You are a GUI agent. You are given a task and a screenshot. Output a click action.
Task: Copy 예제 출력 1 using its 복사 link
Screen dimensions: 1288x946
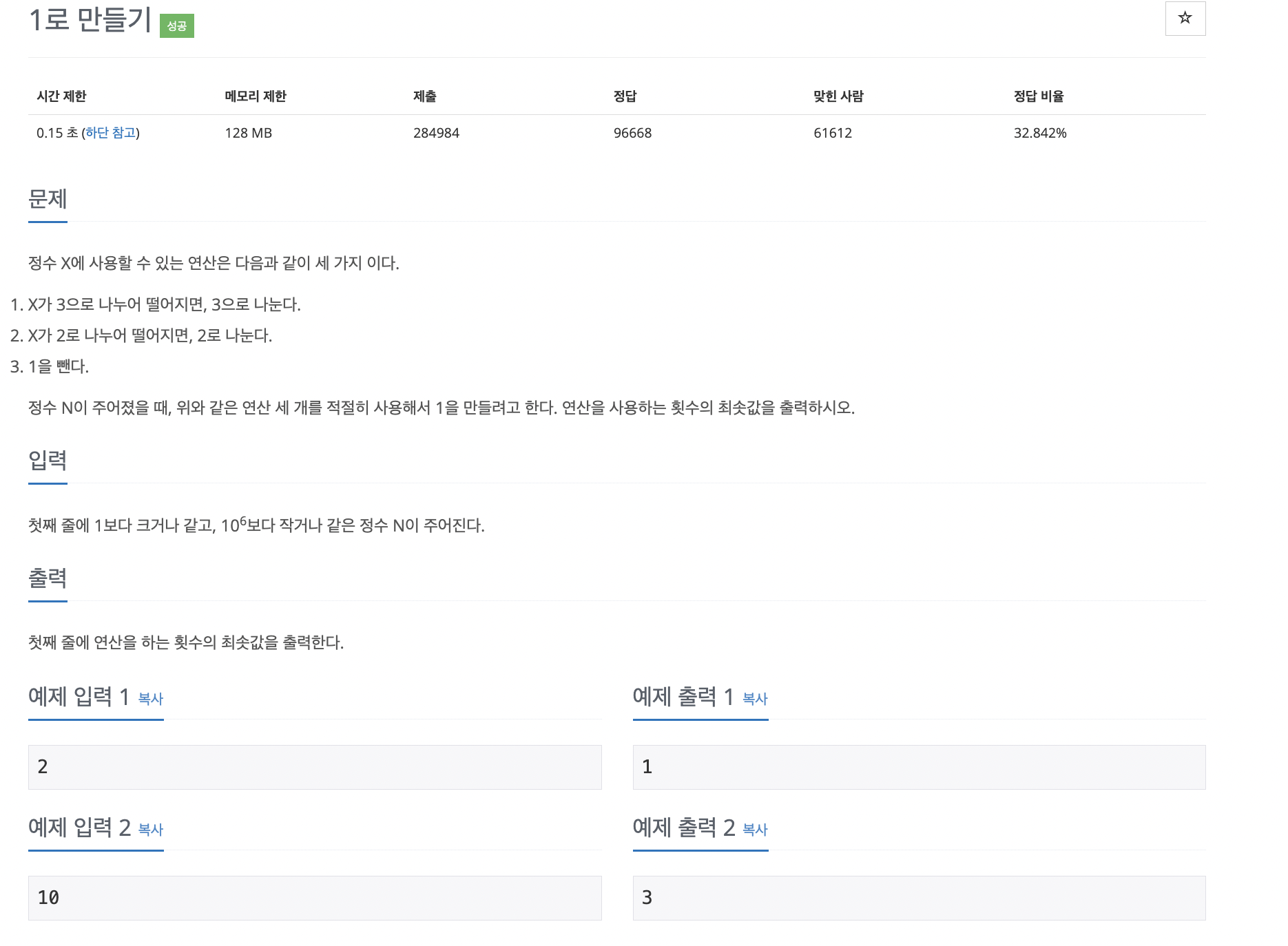click(754, 700)
